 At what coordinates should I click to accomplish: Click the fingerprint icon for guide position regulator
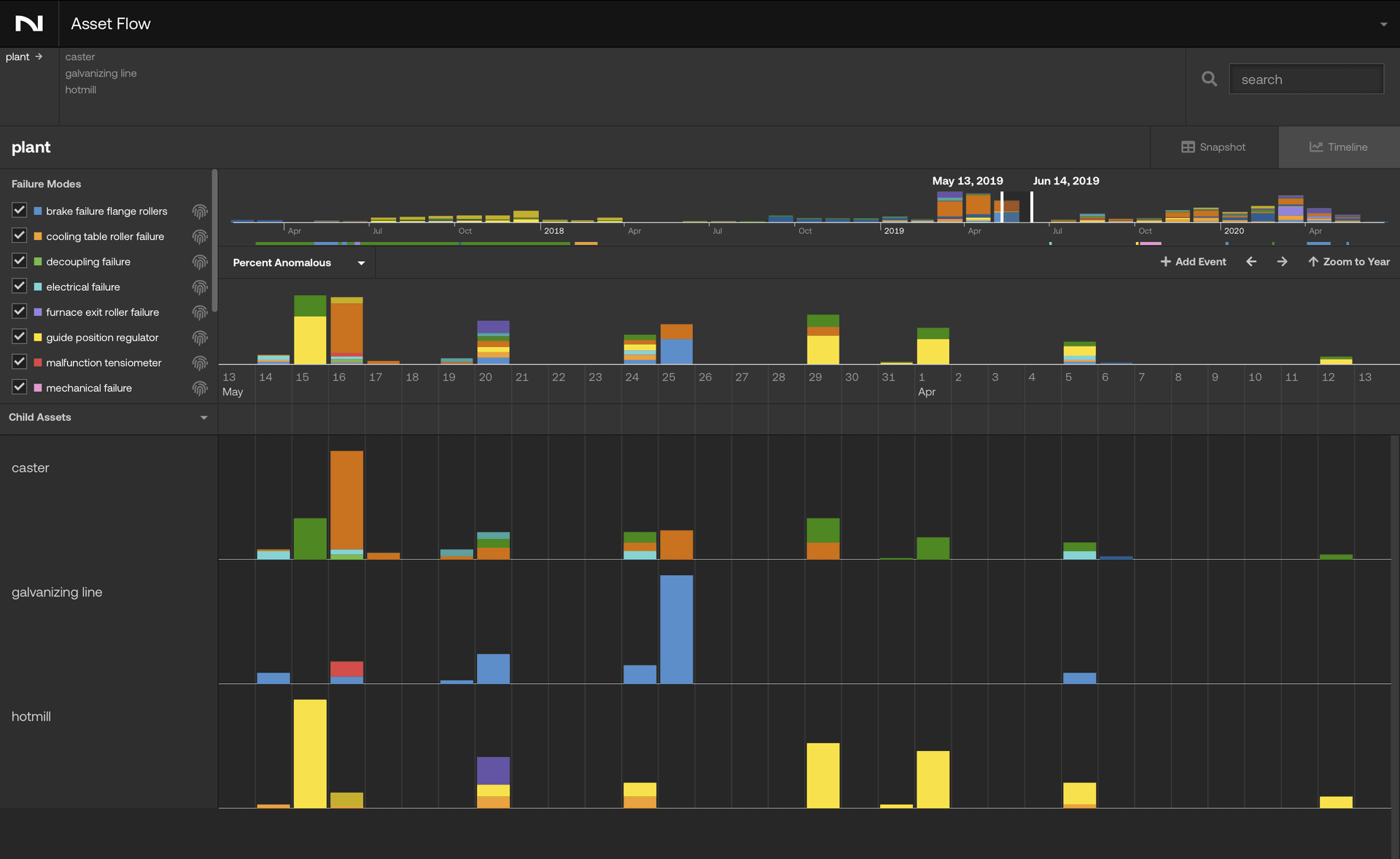tap(200, 338)
